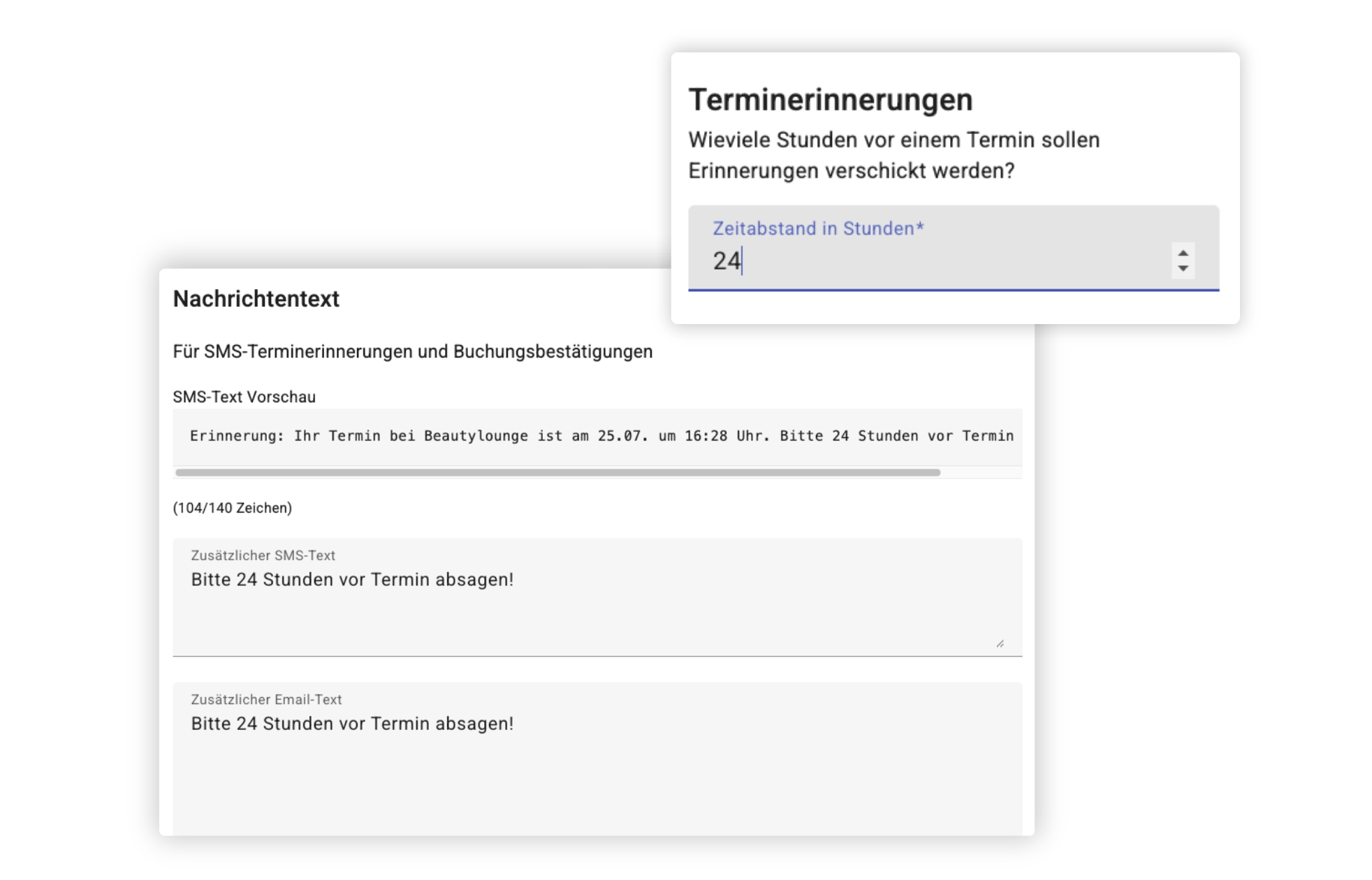Viewport: 1372px width, 880px height.
Task: Click the text Bitte 24 Stunden vor Termin absagen
Action: coord(352,580)
